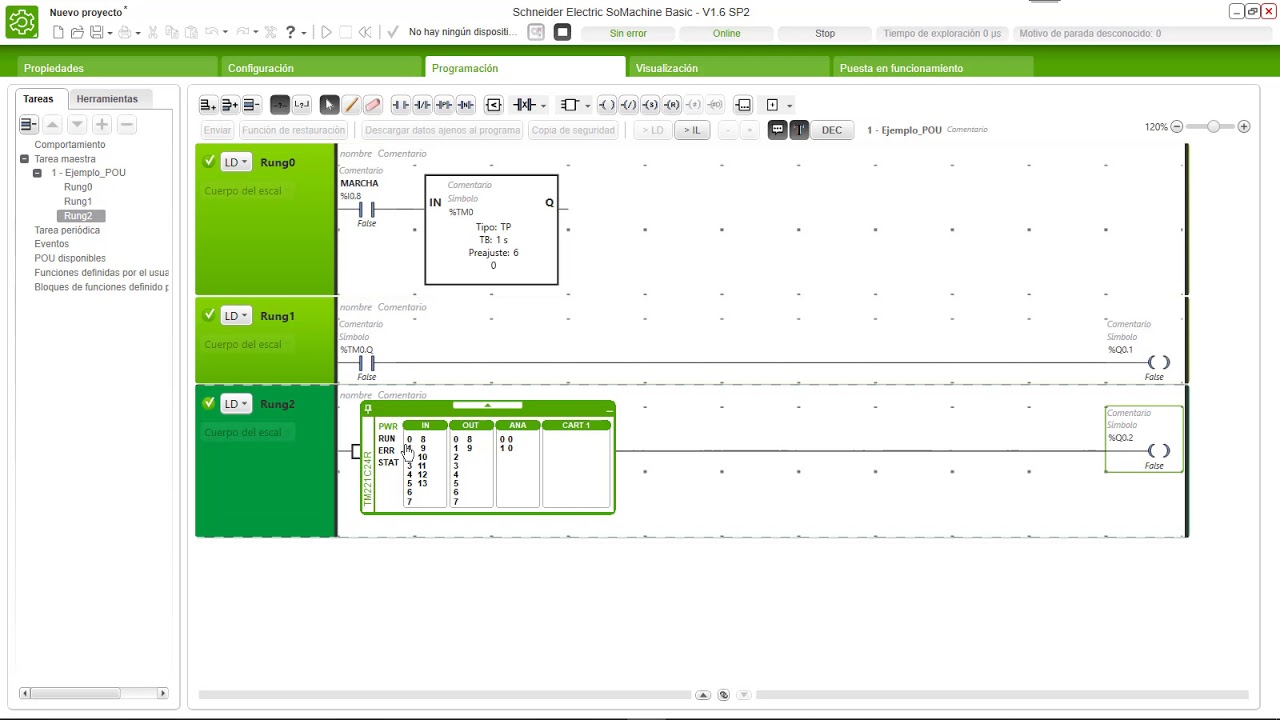Click the Rung2 green checkmark
The height and width of the screenshot is (720, 1280).
(x=209, y=403)
